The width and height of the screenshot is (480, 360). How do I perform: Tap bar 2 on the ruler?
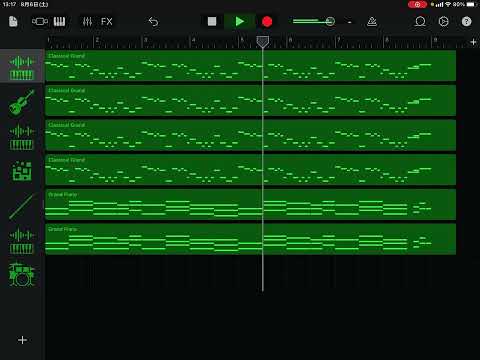(97, 40)
